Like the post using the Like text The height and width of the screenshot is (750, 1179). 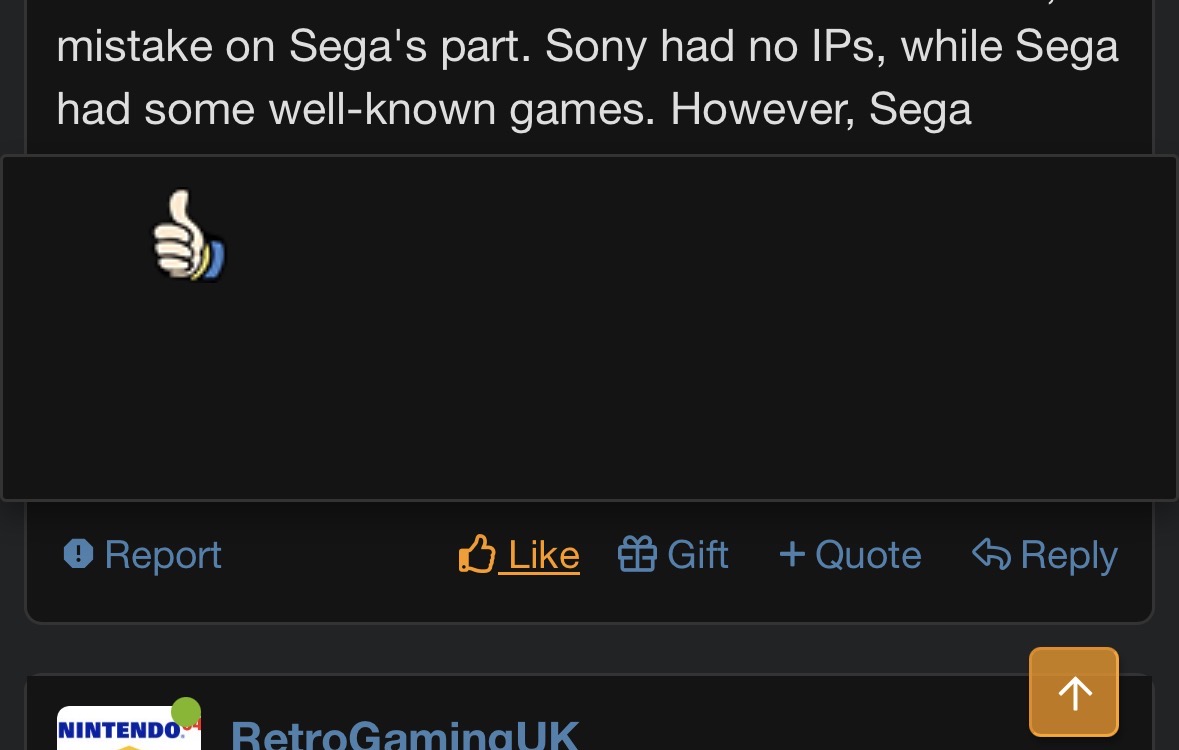pos(544,555)
